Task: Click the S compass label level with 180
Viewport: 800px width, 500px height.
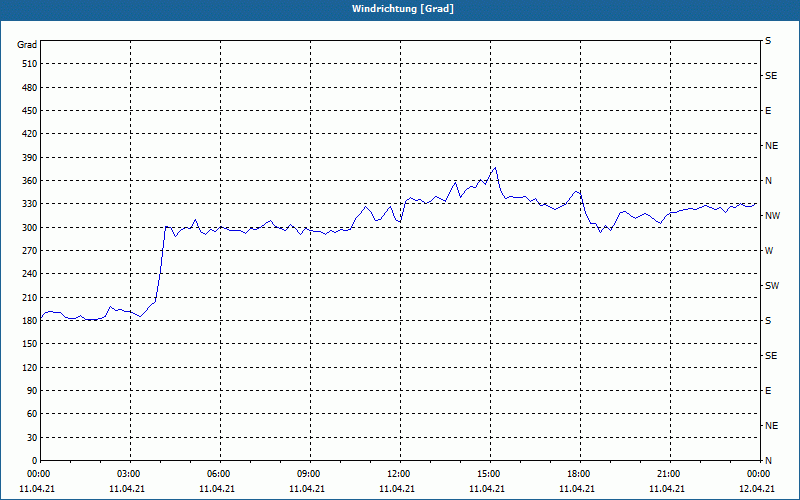Action: [x=768, y=321]
